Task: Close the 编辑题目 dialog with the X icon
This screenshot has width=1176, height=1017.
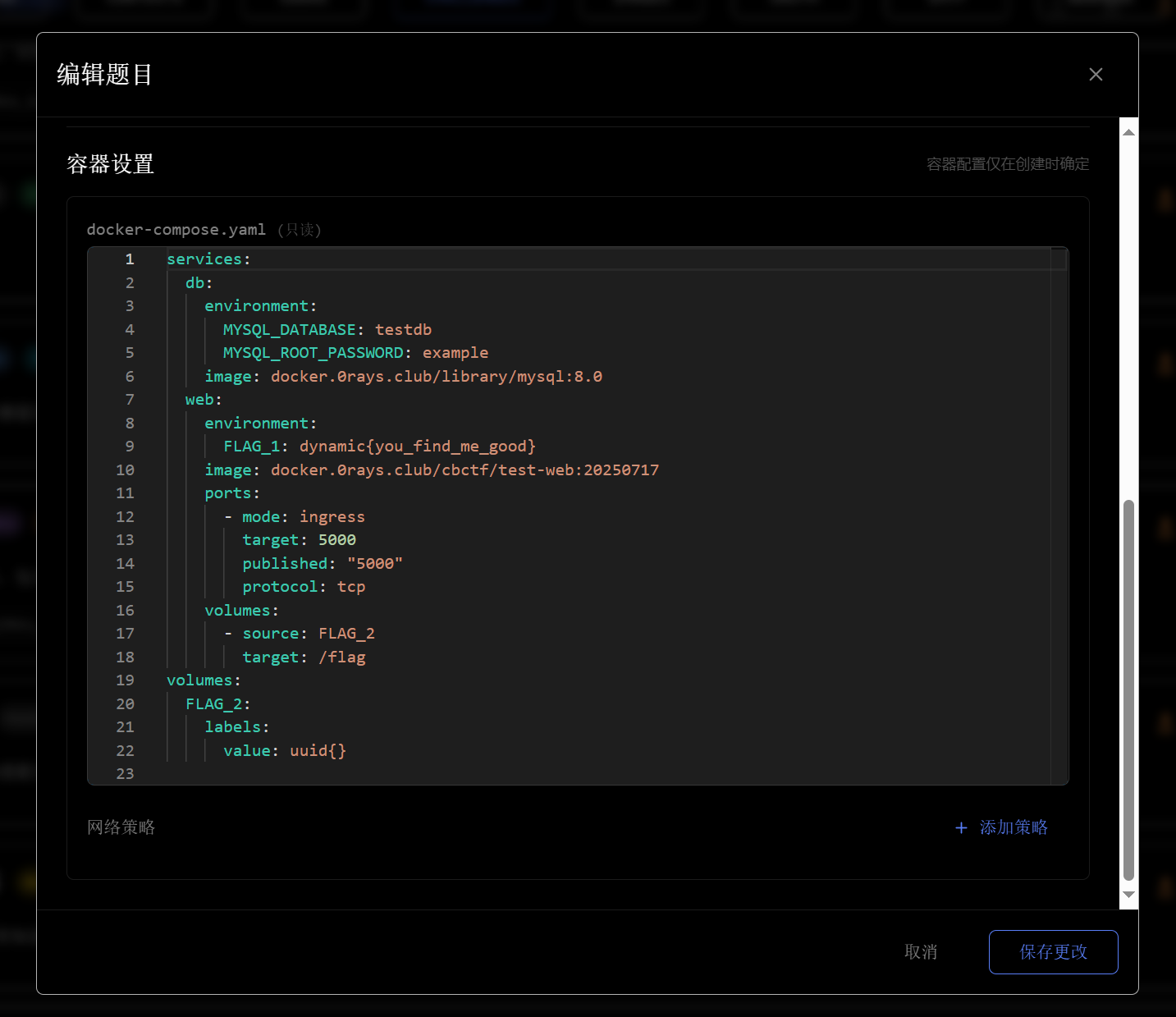Action: (x=1096, y=75)
